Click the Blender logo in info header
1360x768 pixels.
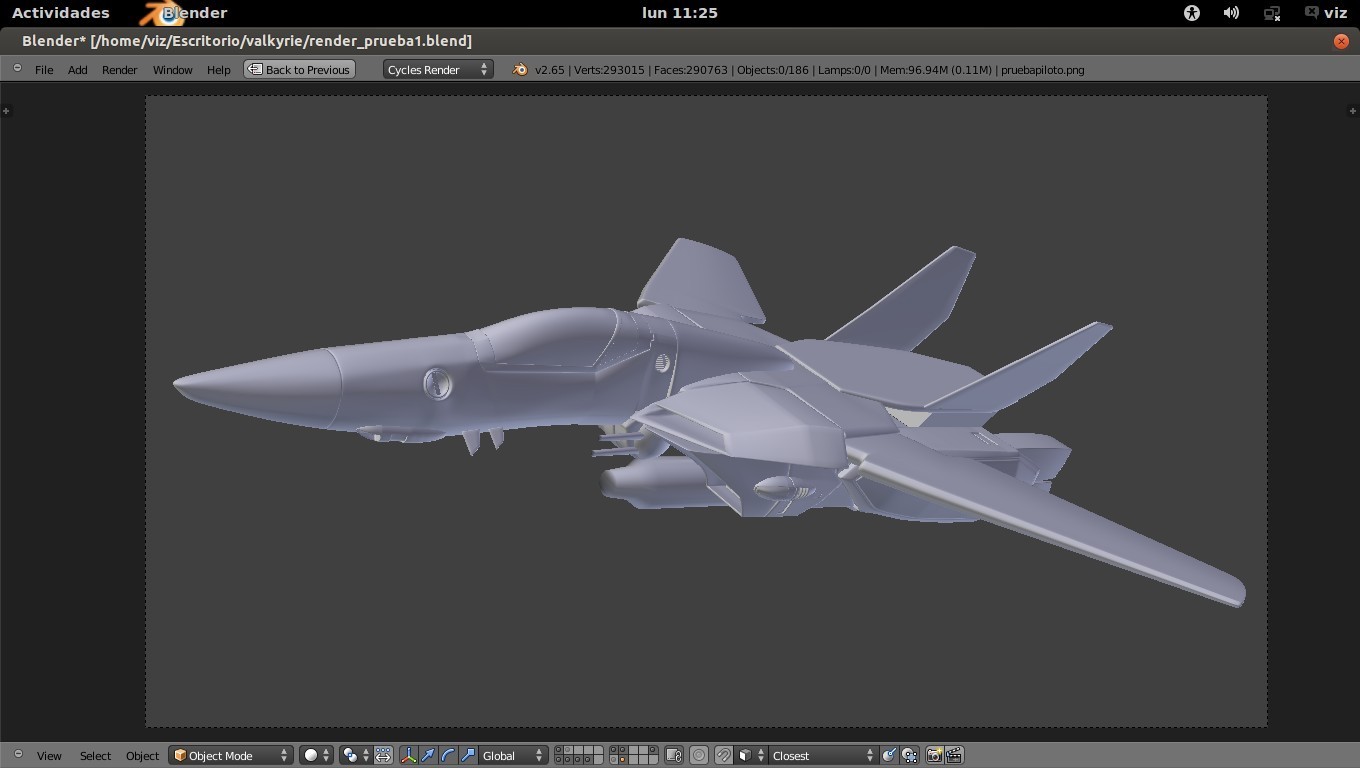(519, 70)
